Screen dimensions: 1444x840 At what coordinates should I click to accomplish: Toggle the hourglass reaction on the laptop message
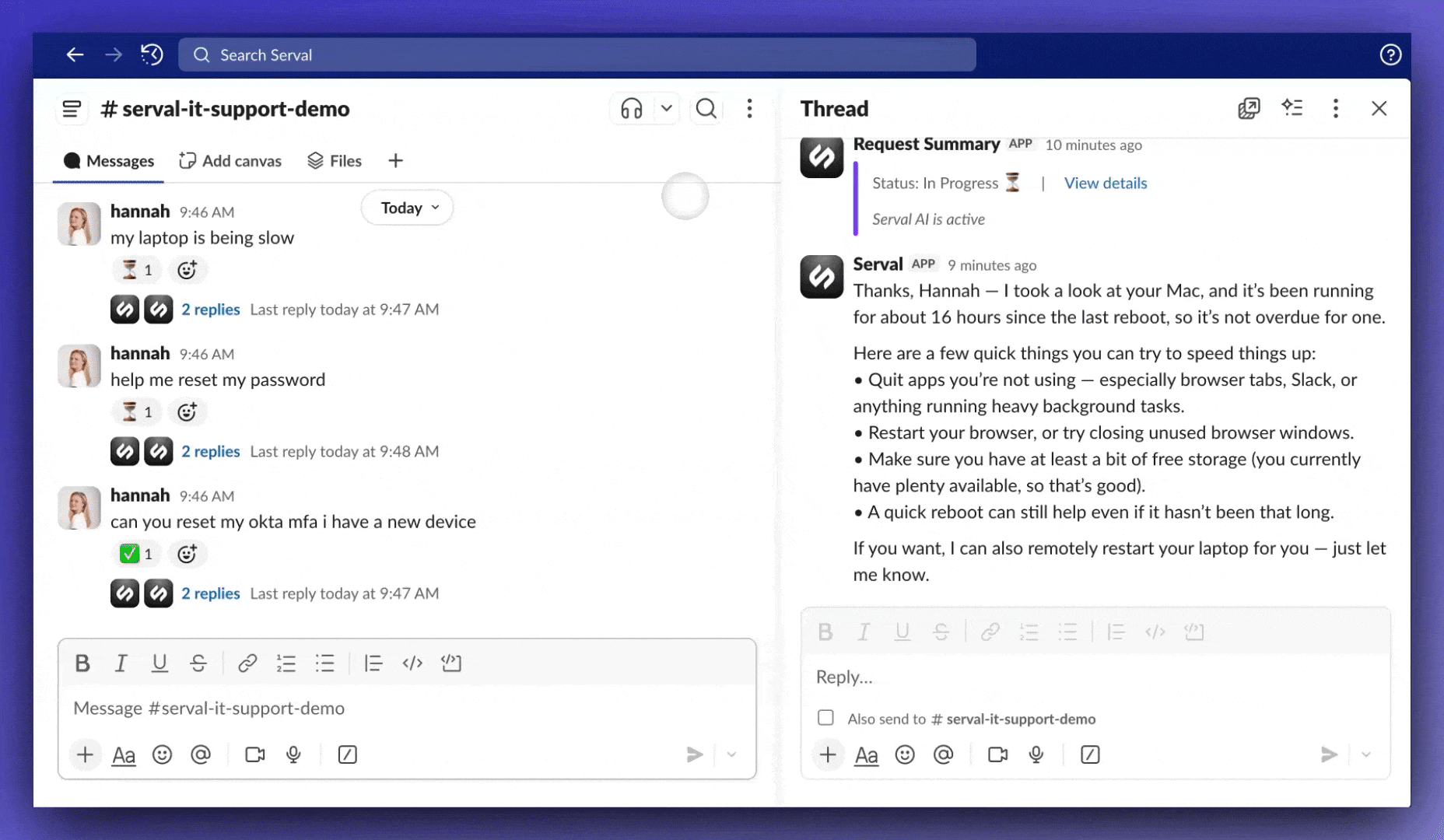tap(136, 269)
